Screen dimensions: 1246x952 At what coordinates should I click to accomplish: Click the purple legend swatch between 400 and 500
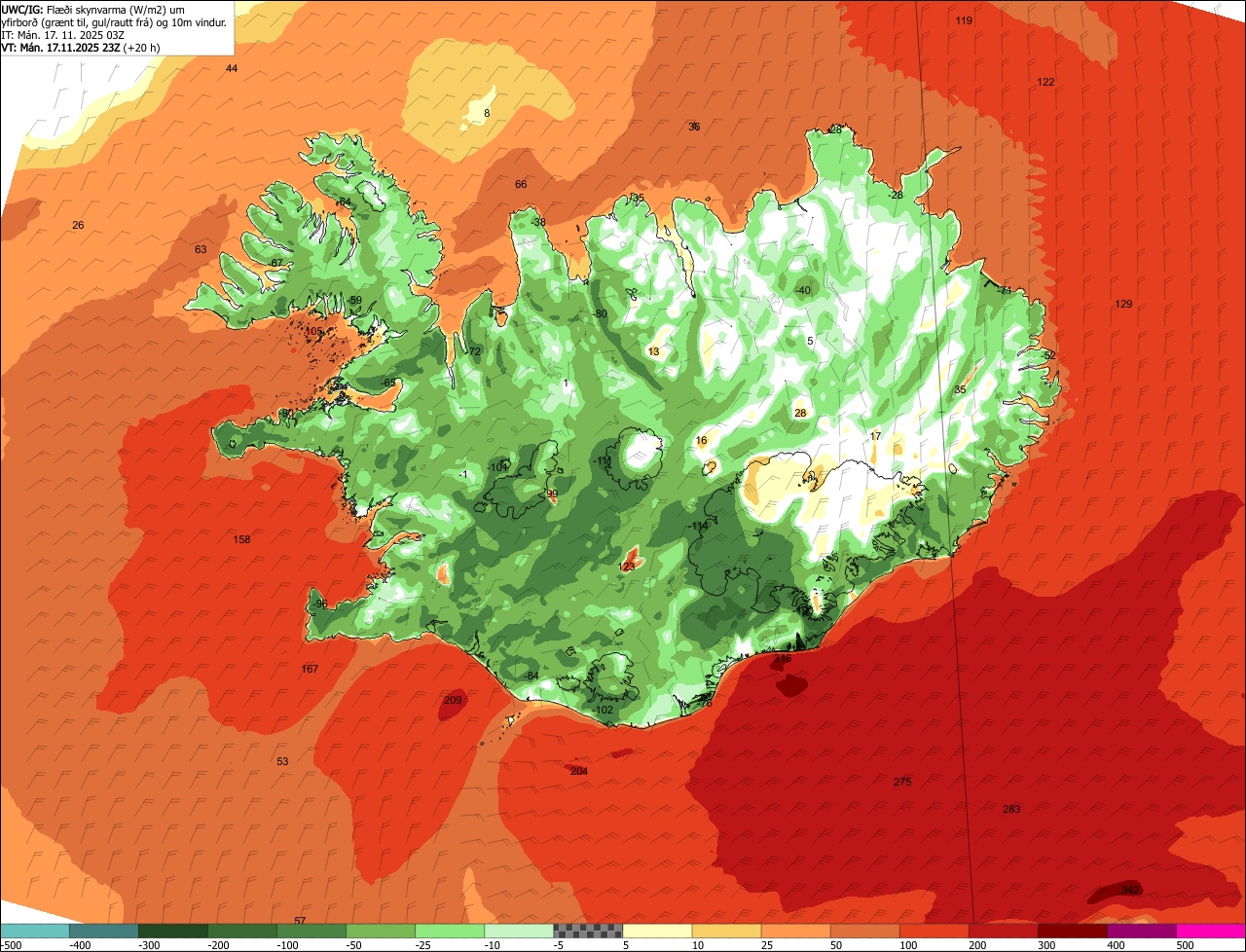pos(1141,931)
